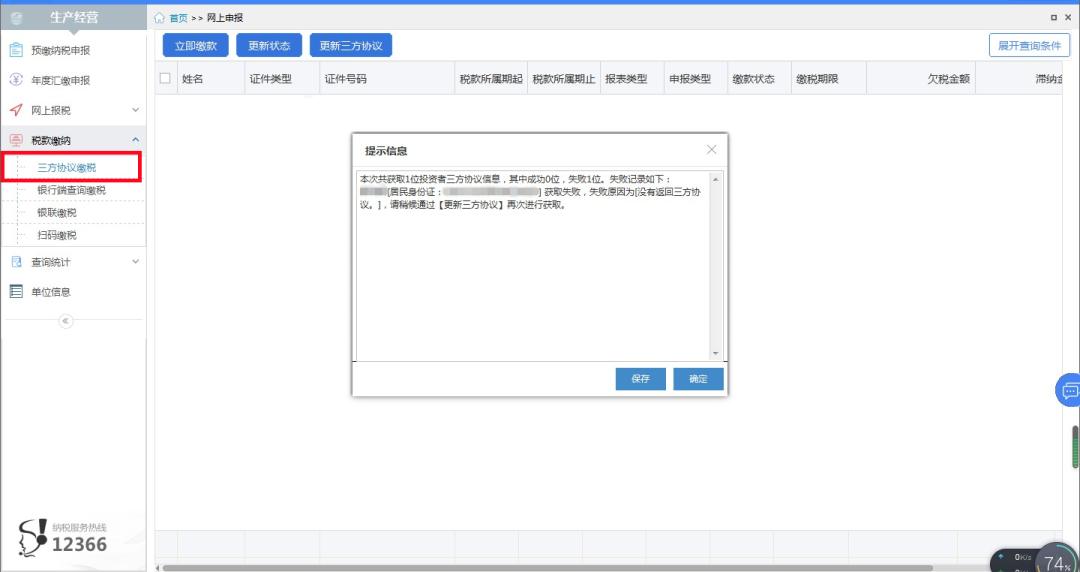
Task: Click the 查询统计 sidebar icon
Action: 16,262
